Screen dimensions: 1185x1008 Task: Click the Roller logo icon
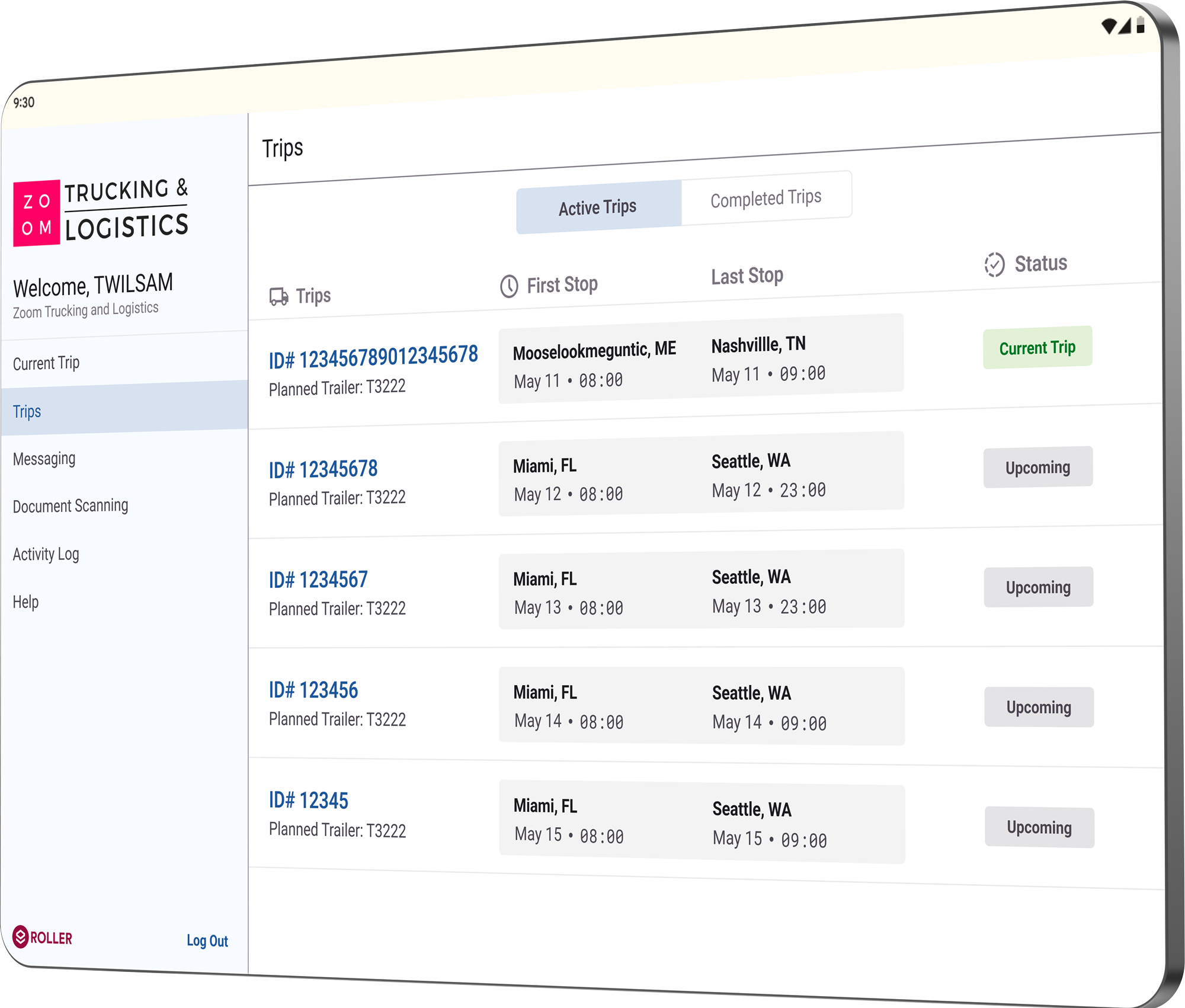point(21,937)
